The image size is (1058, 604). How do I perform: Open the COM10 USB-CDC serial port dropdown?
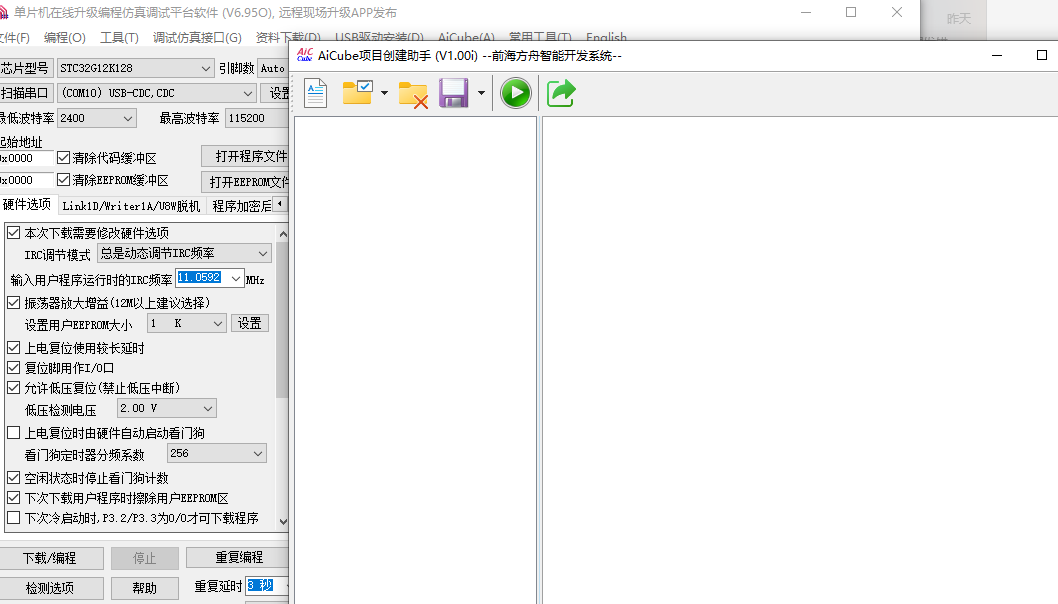(x=157, y=93)
